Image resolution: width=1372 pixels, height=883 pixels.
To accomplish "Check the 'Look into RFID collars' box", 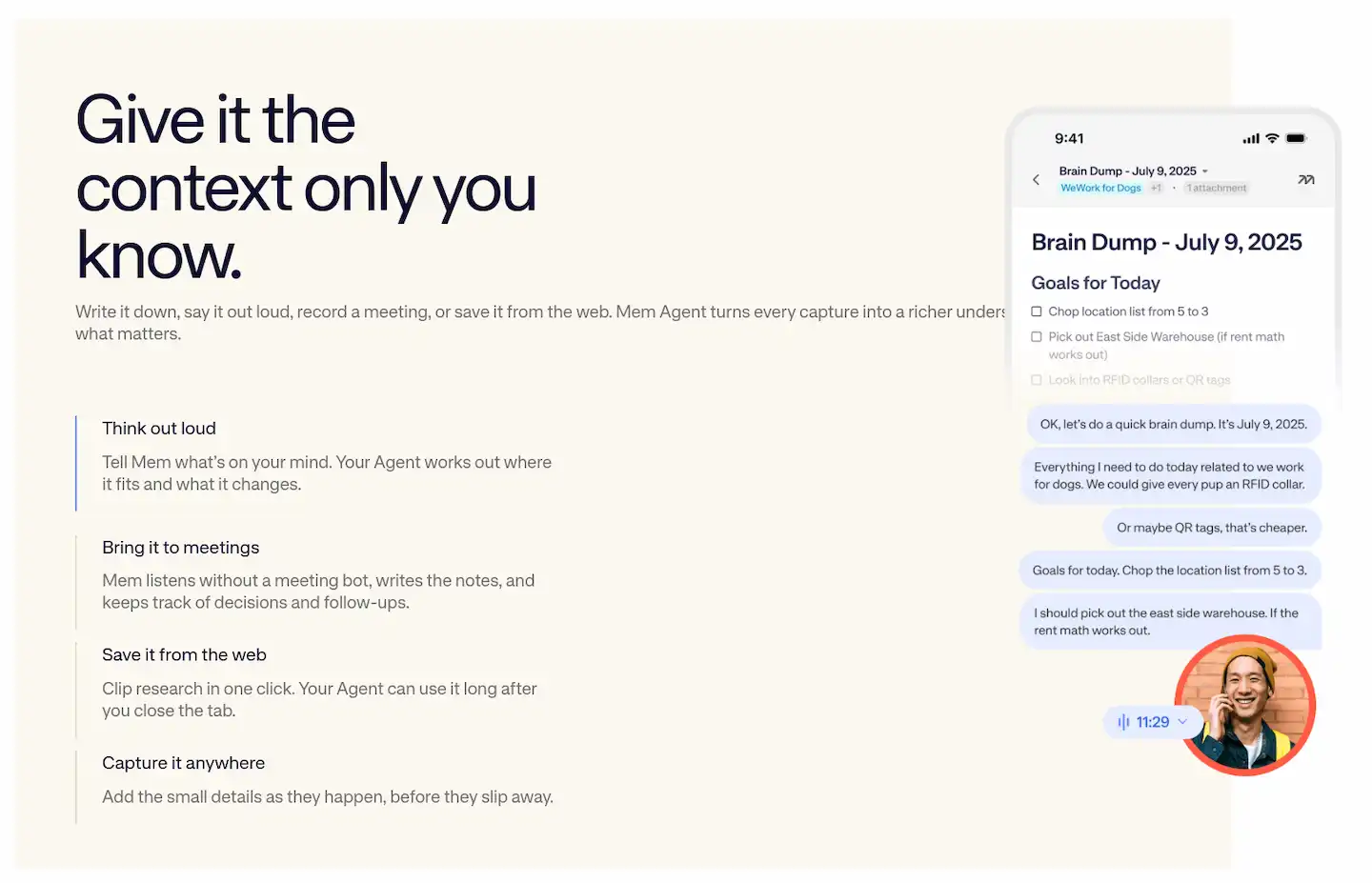I will point(1037,380).
